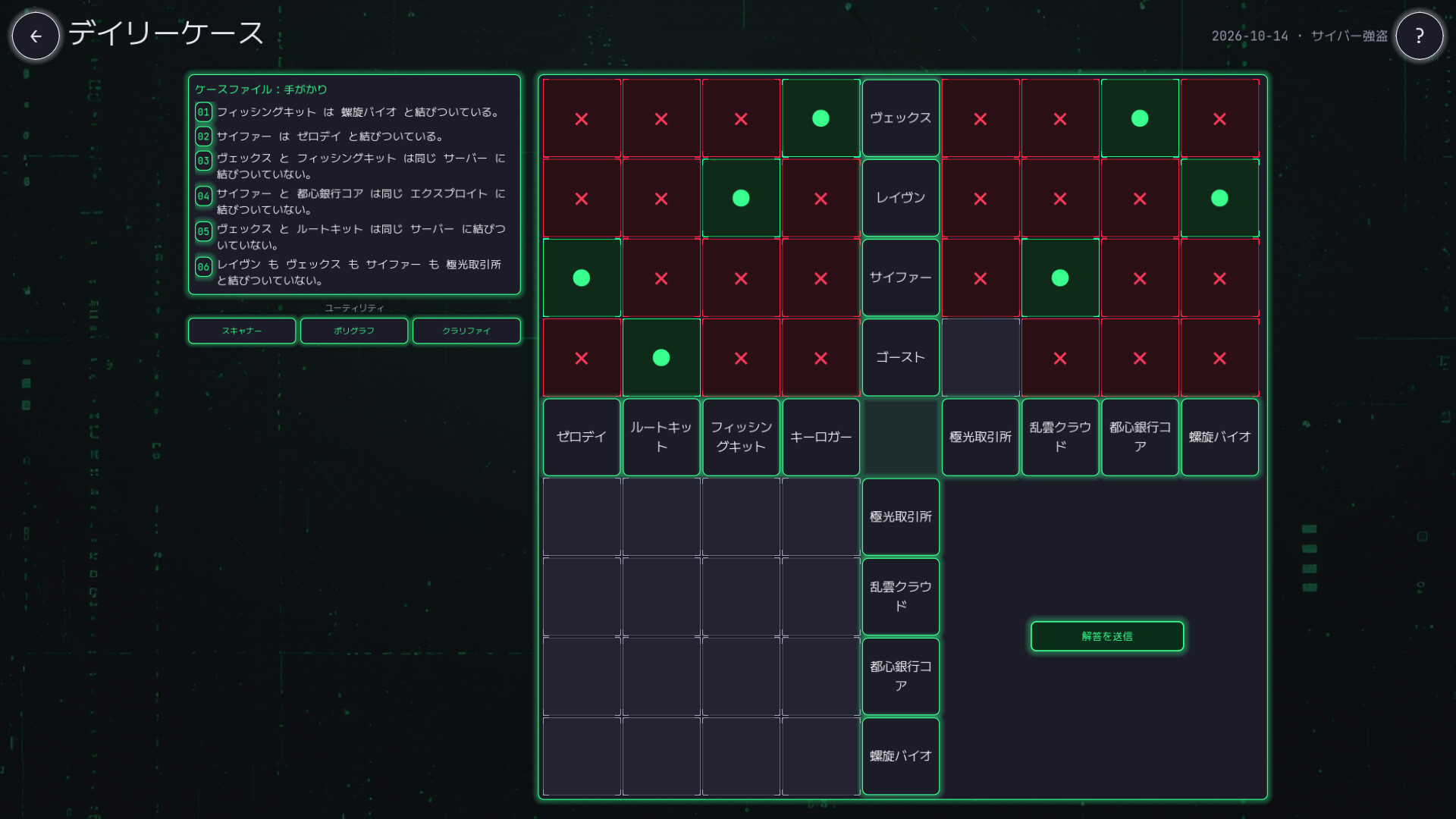Viewport: 1456px width, 819px height.
Task: Select the 螺旋バイオ column header
Action: click(1219, 437)
